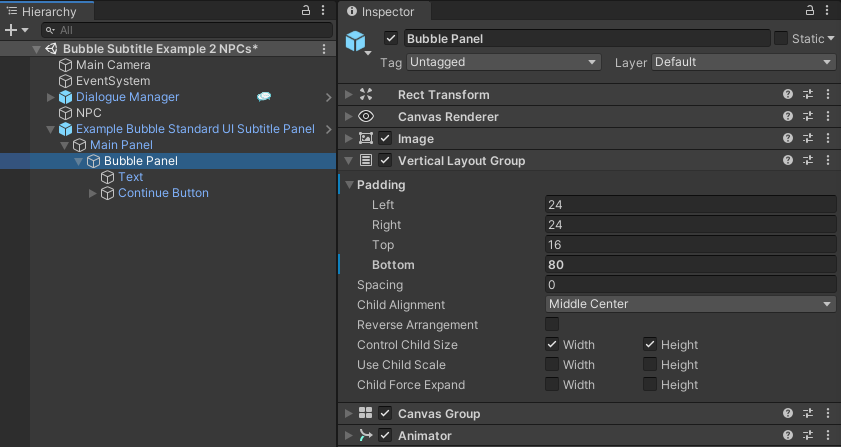Uncheck Control Child Size Height
Screen dimensions: 841x447
650,344
